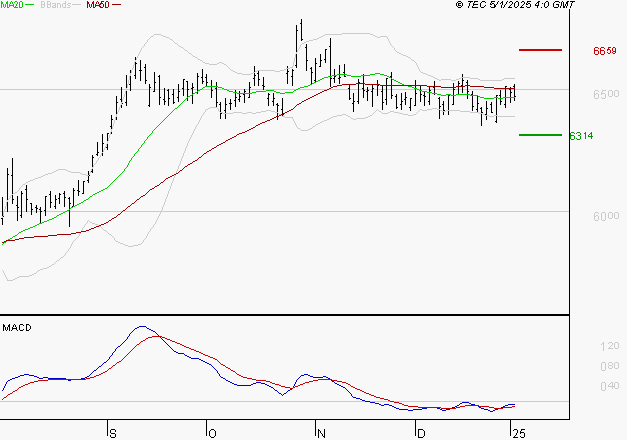Click the O month marker
Image resolution: width=627 pixels, height=440 pixels.
[x=213, y=433]
